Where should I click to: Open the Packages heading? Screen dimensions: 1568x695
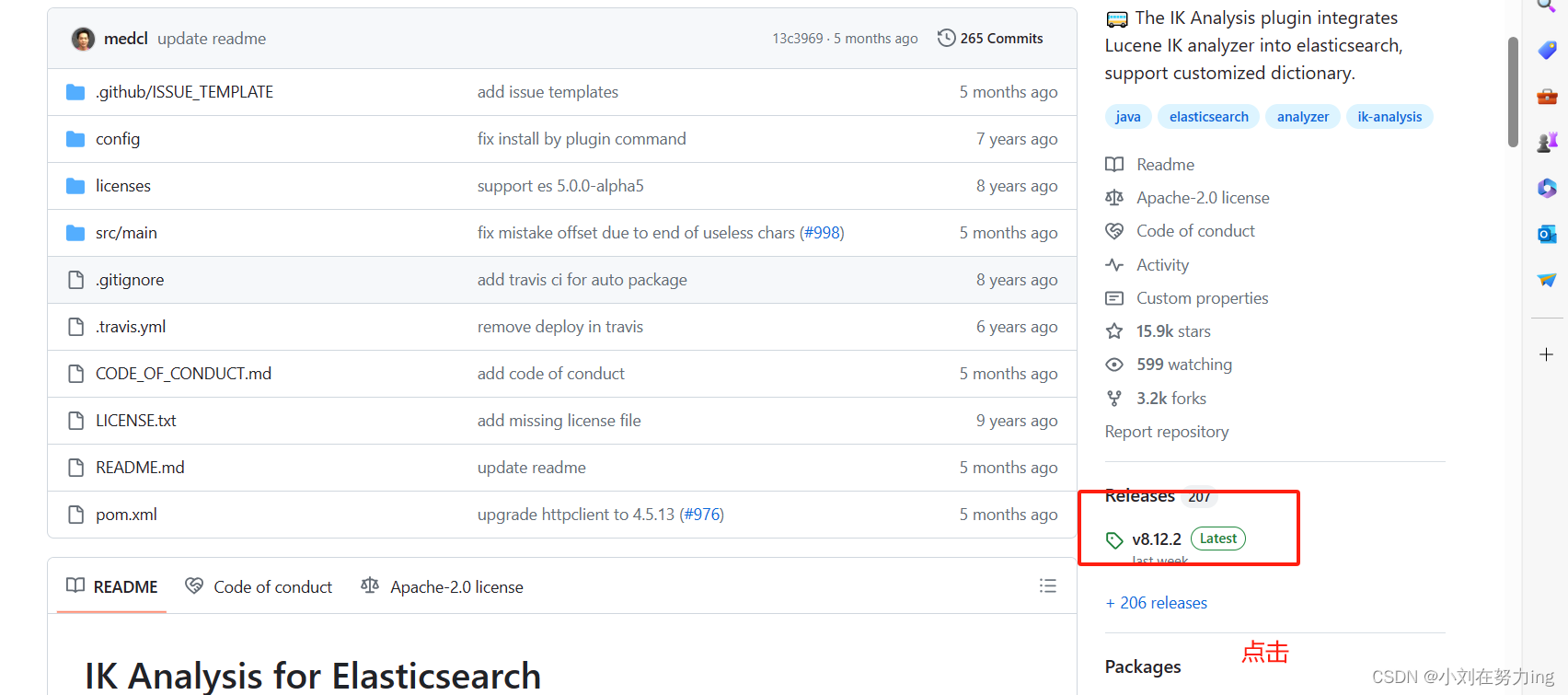pos(1143,666)
